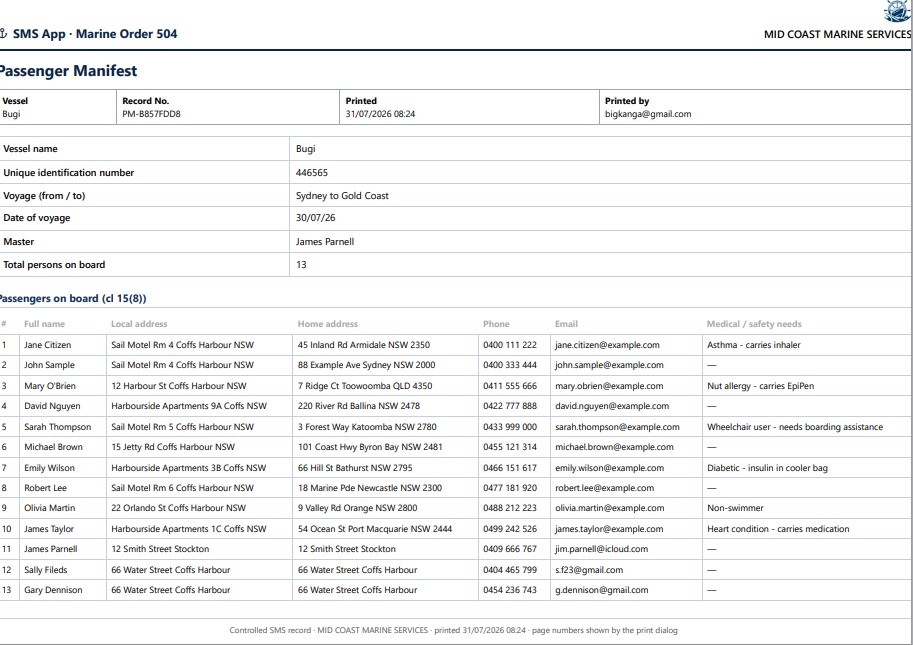
Task: Select Wheelchair user boarding assistance note
Action: tap(795, 427)
